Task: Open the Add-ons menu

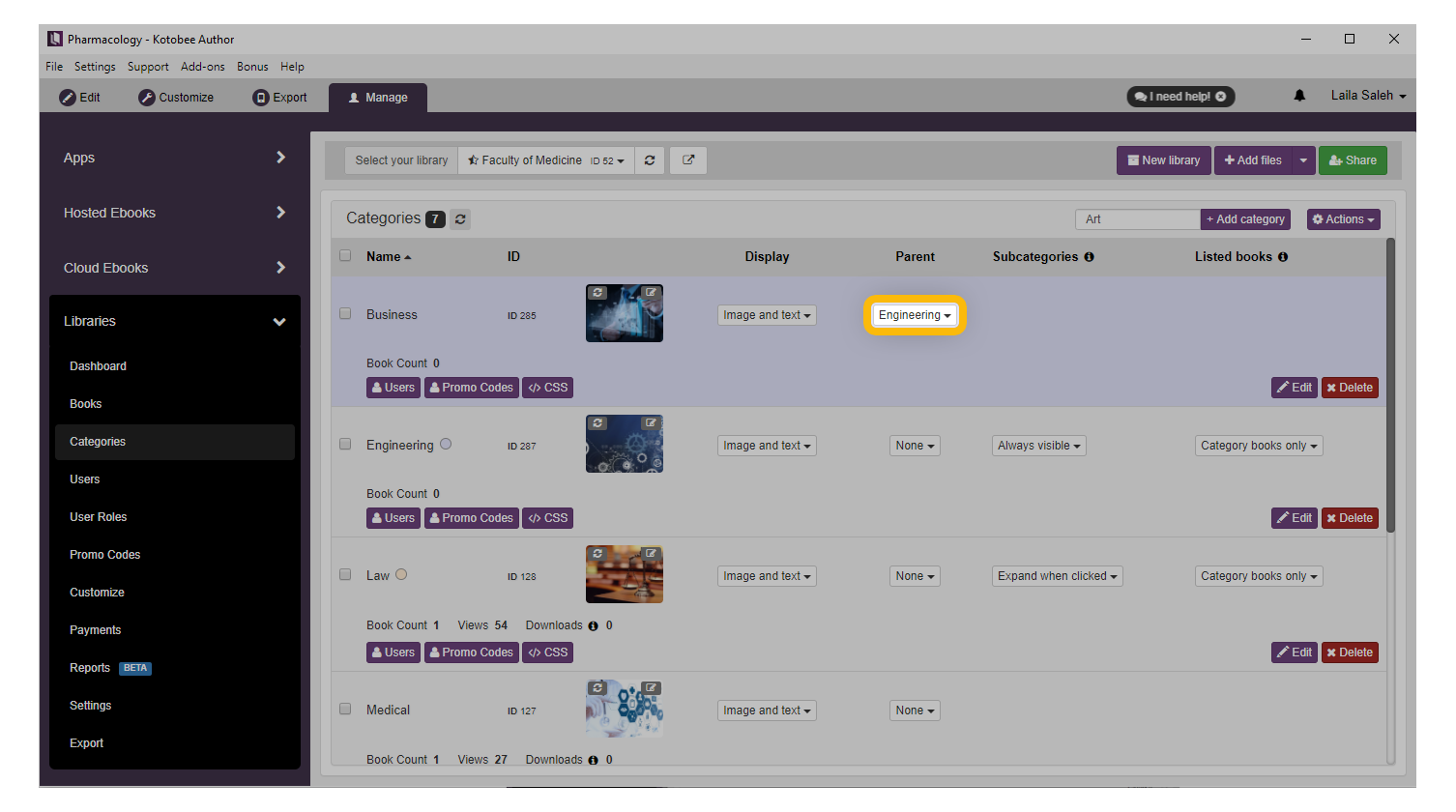Action: 203,67
